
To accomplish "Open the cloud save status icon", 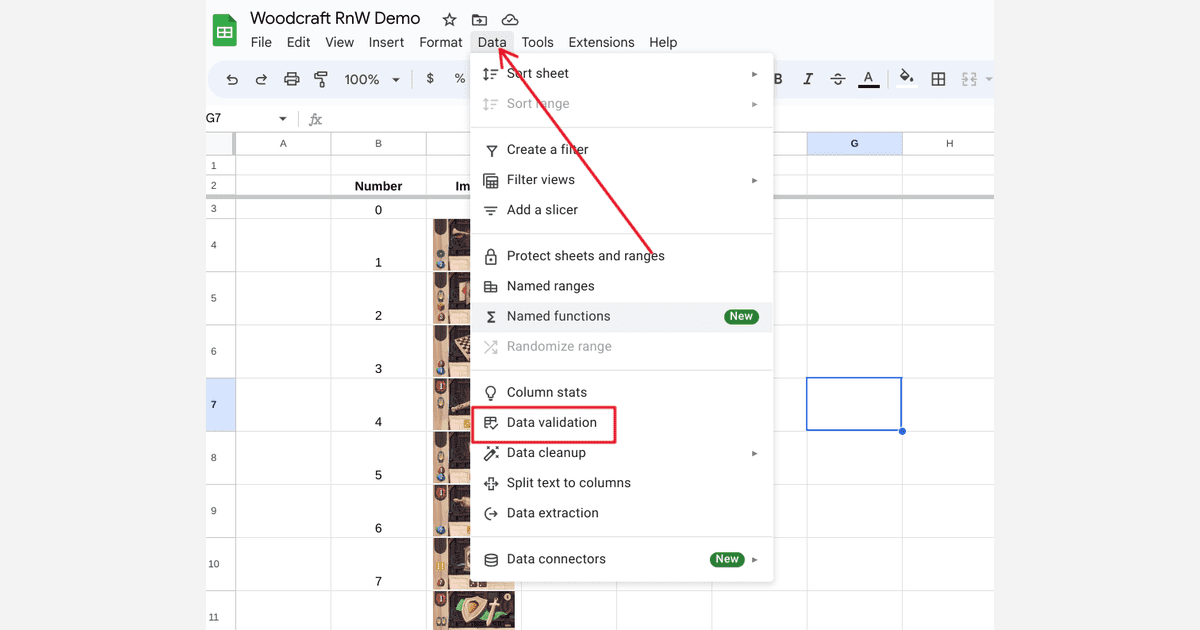I will click(510, 20).
